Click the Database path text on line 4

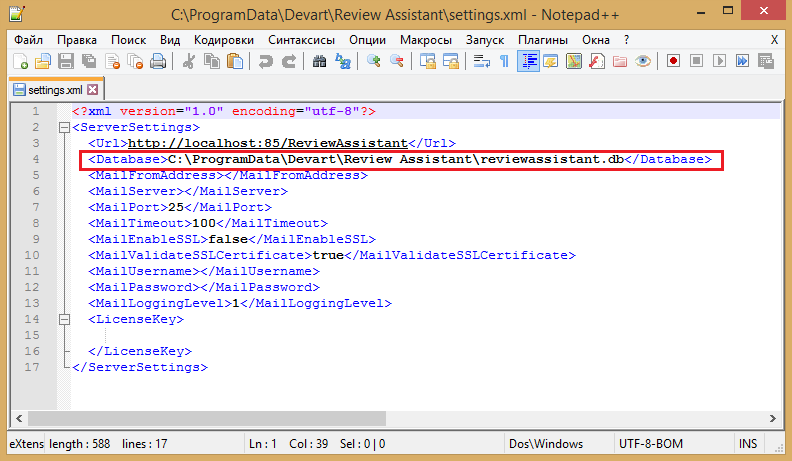pyautogui.click(x=395, y=159)
